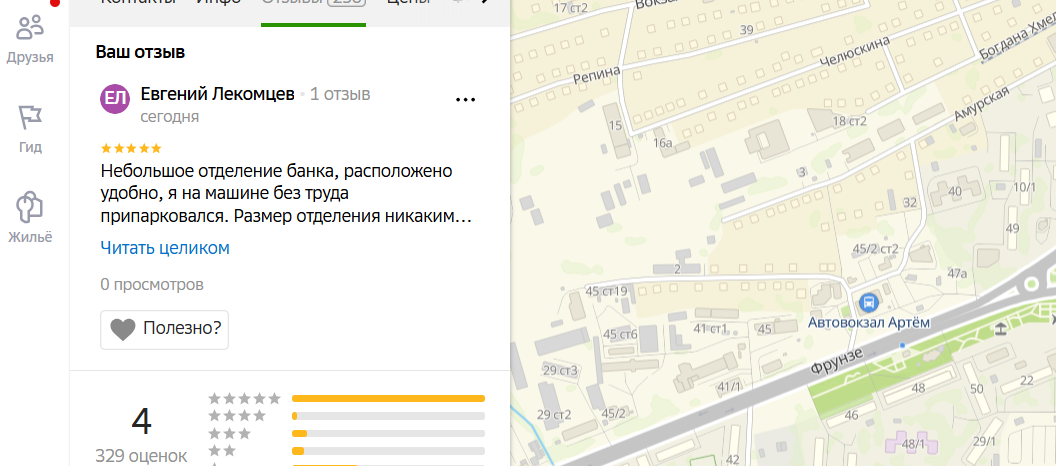Click building number 47а on the map
The image size is (1056, 466).
tap(957, 273)
